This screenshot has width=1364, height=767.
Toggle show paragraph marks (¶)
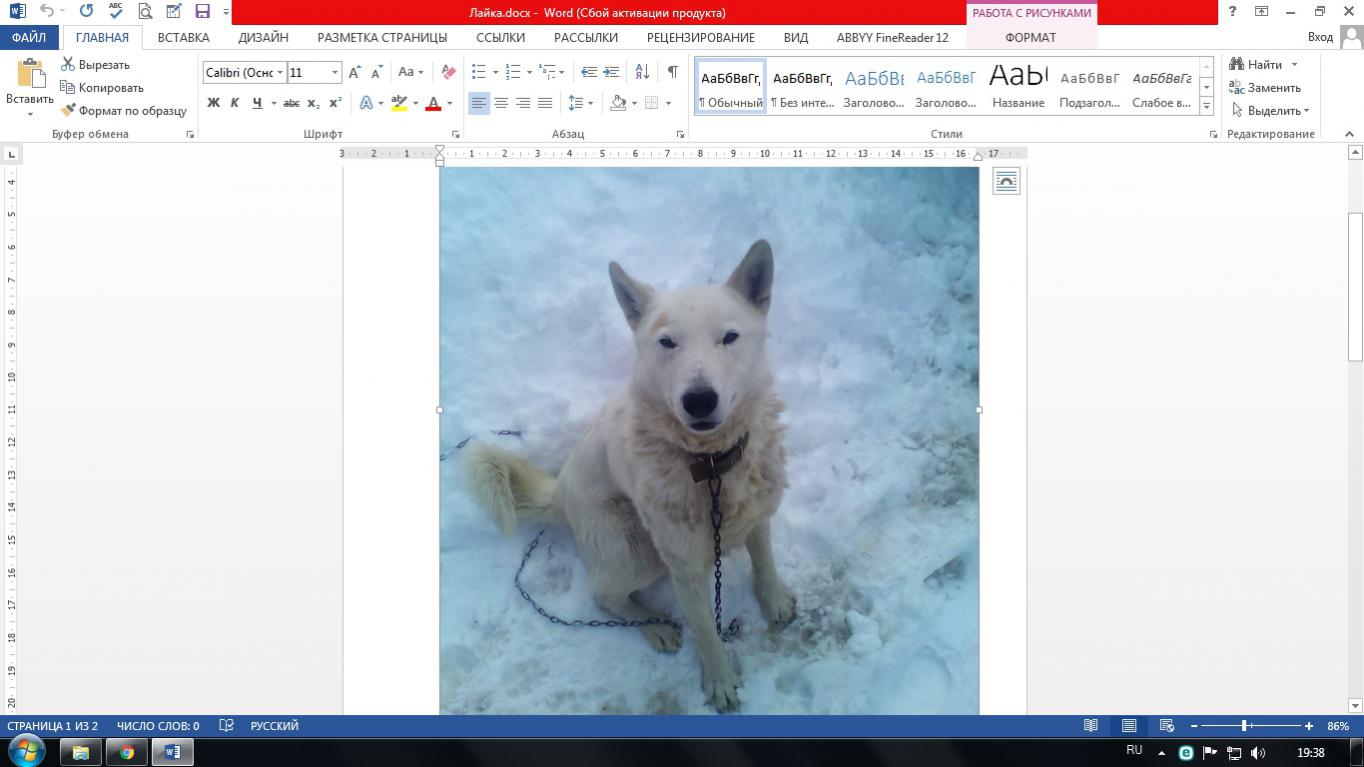coord(672,72)
